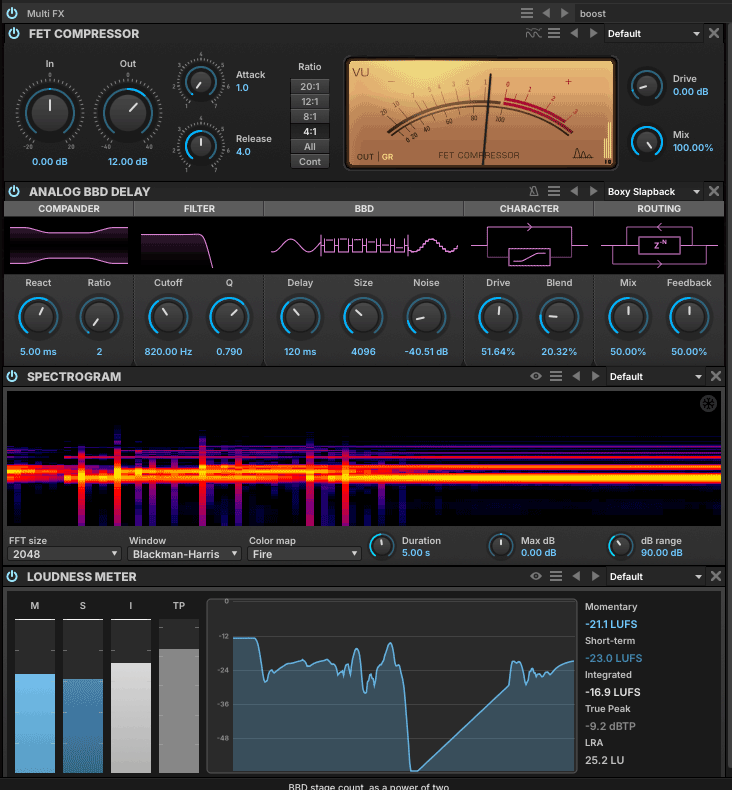Viewport: 732px width, 790px height.
Task: Click the compressor Out gain knob
Action: pyautogui.click(x=128, y=112)
